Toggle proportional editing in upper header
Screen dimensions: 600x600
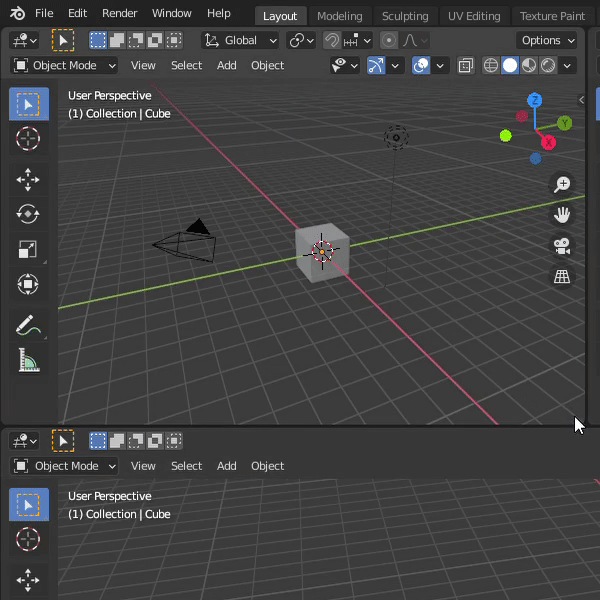pos(389,41)
